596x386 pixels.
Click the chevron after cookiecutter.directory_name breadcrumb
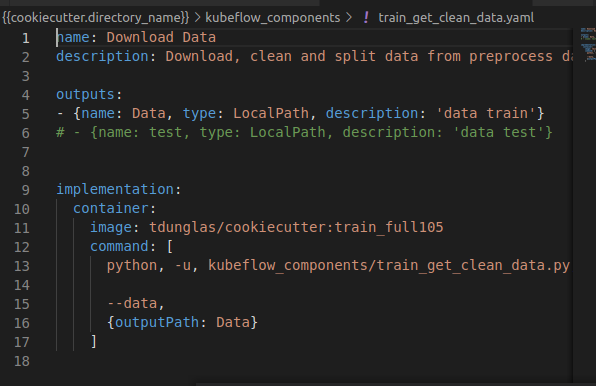(x=198, y=17)
